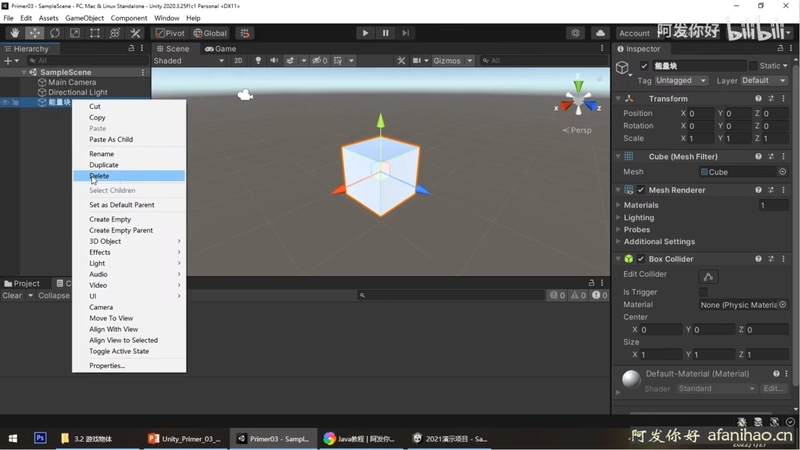The image size is (800, 450).
Task: Open the cloud services icon
Action: click(x=600, y=33)
